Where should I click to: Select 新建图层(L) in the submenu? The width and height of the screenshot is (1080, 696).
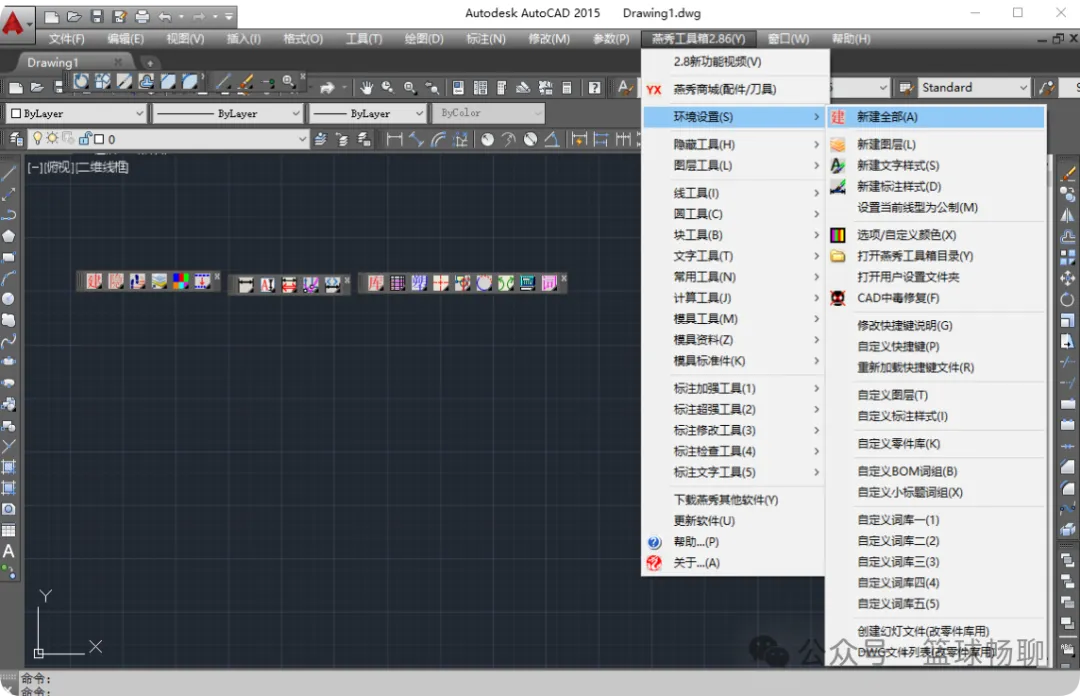click(936, 145)
